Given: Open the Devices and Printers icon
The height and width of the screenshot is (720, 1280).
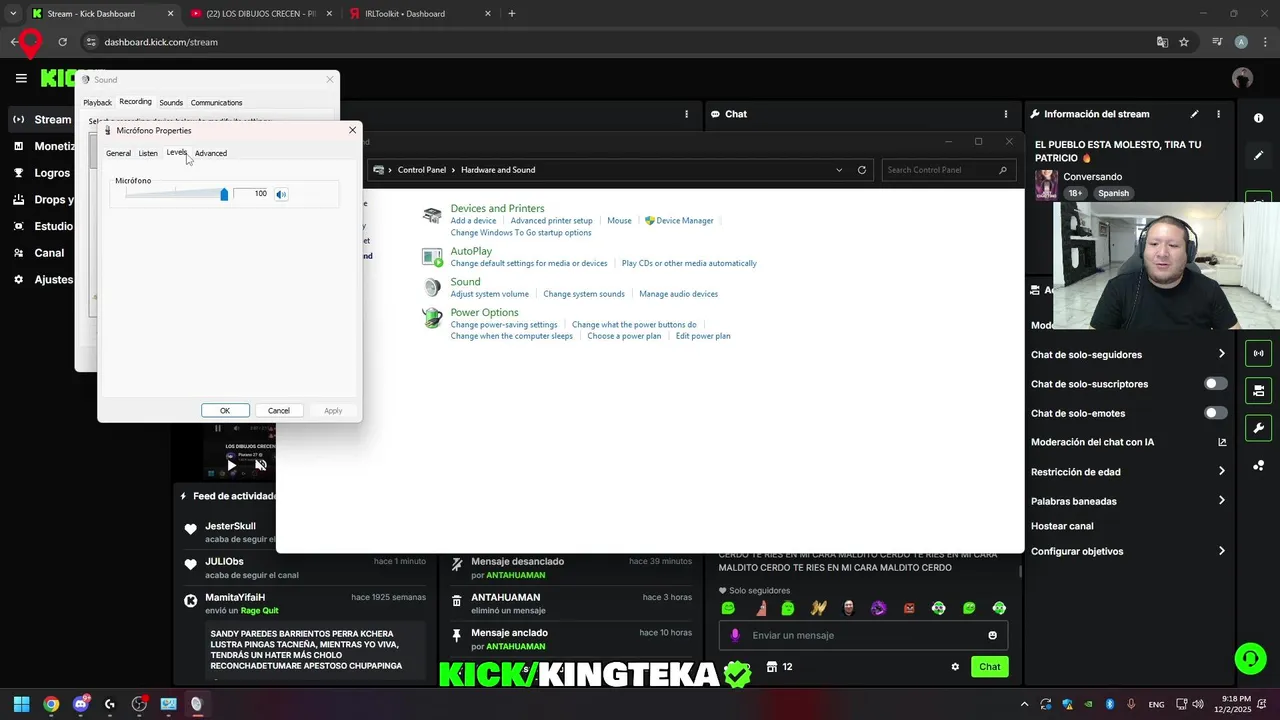Looking at the screenshot, I should 432,215.
